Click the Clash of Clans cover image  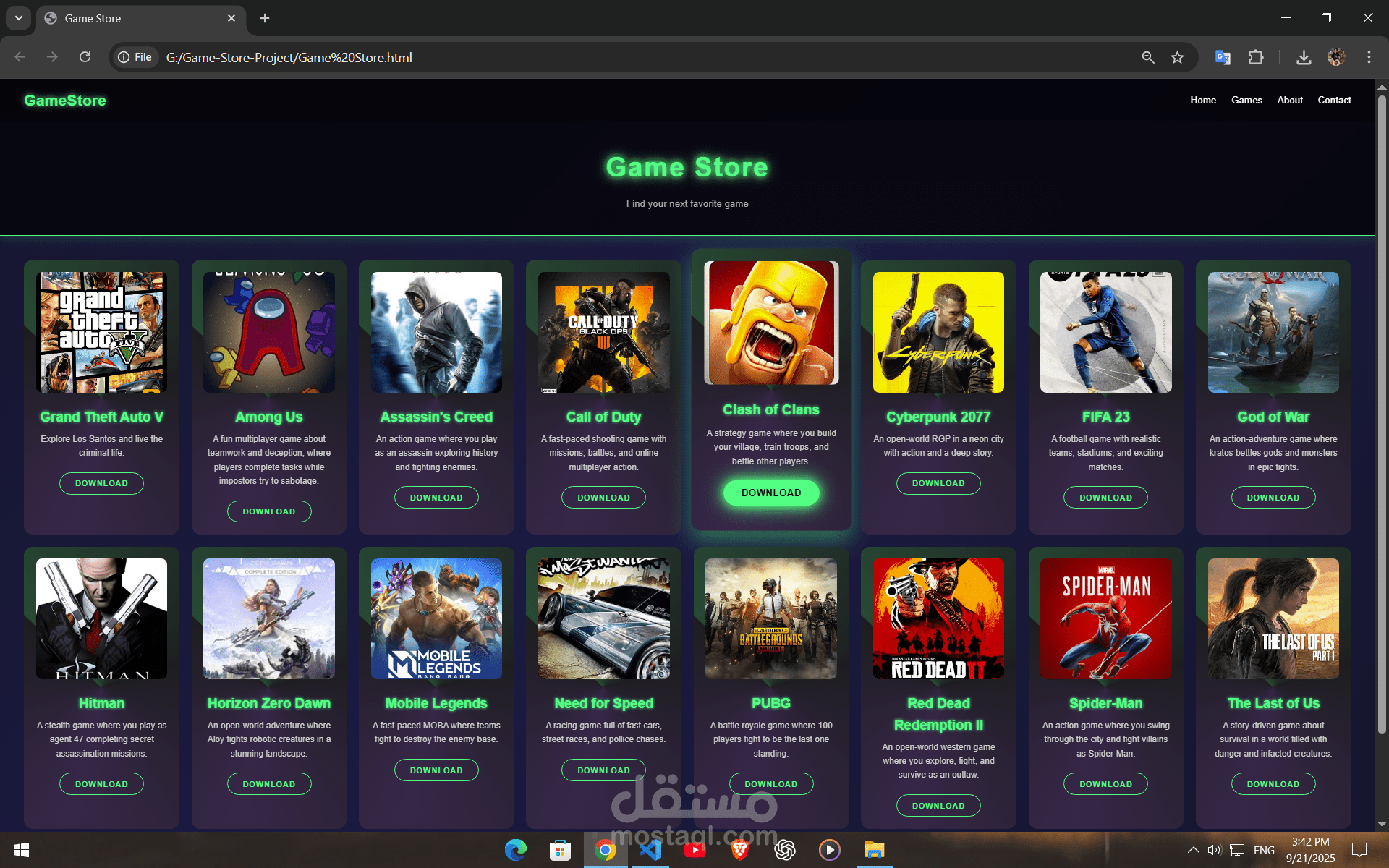click(771, 323)
